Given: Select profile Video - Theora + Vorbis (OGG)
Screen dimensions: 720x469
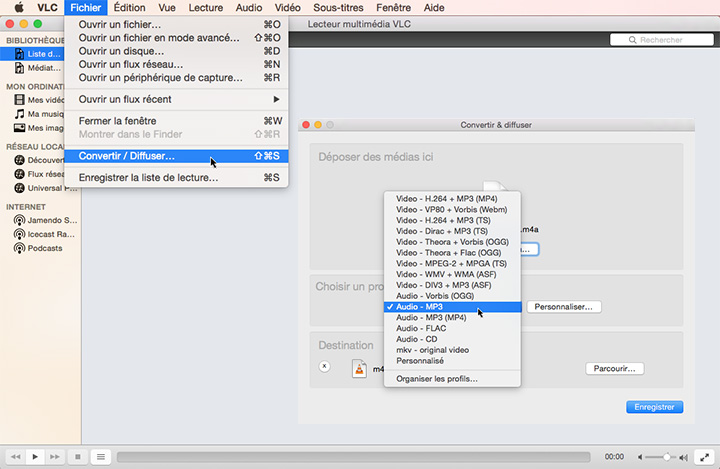Looking at the screenshot, I should click(x=452, y=242).
